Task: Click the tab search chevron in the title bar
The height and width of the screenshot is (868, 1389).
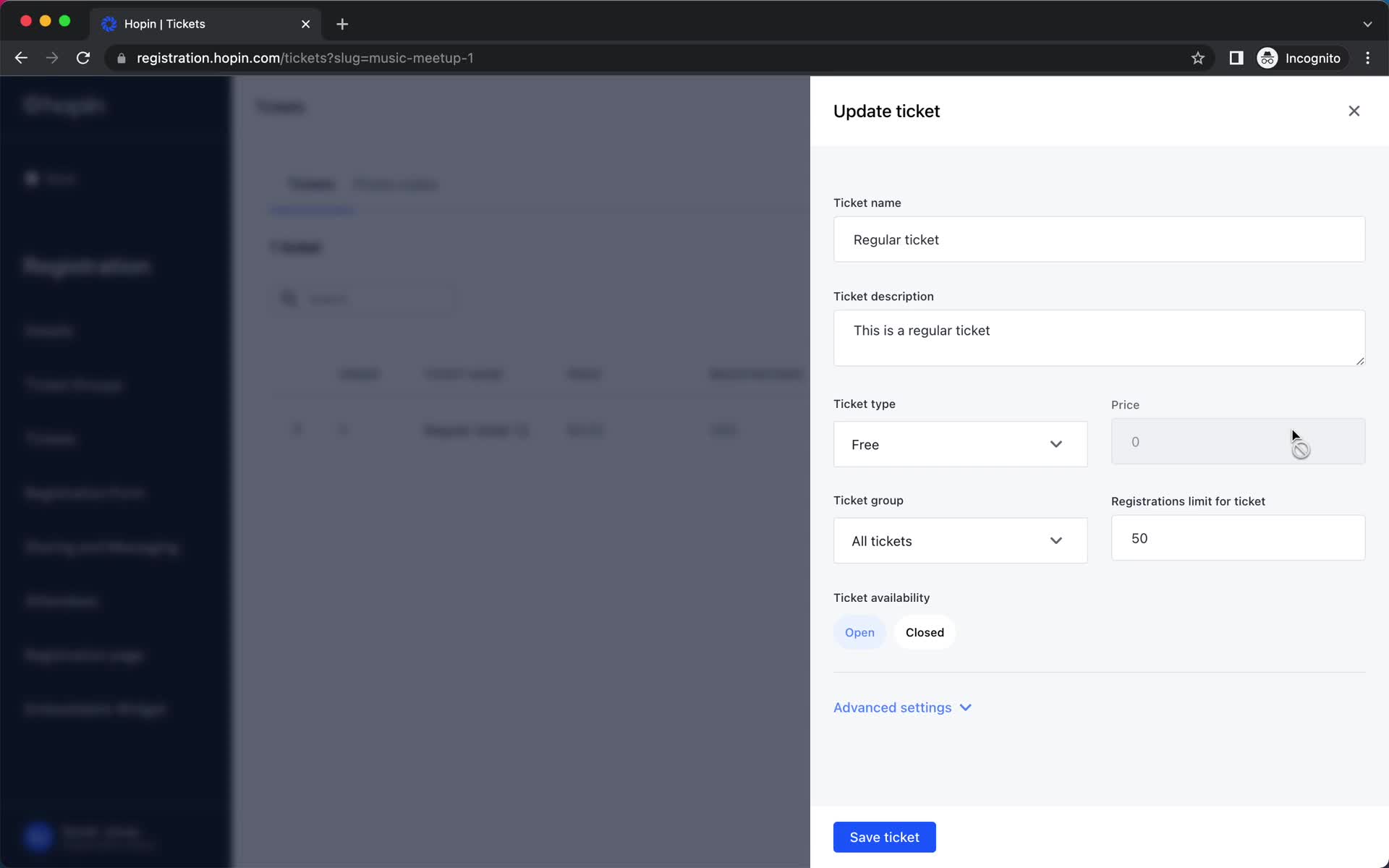Action: (1367, 24)
